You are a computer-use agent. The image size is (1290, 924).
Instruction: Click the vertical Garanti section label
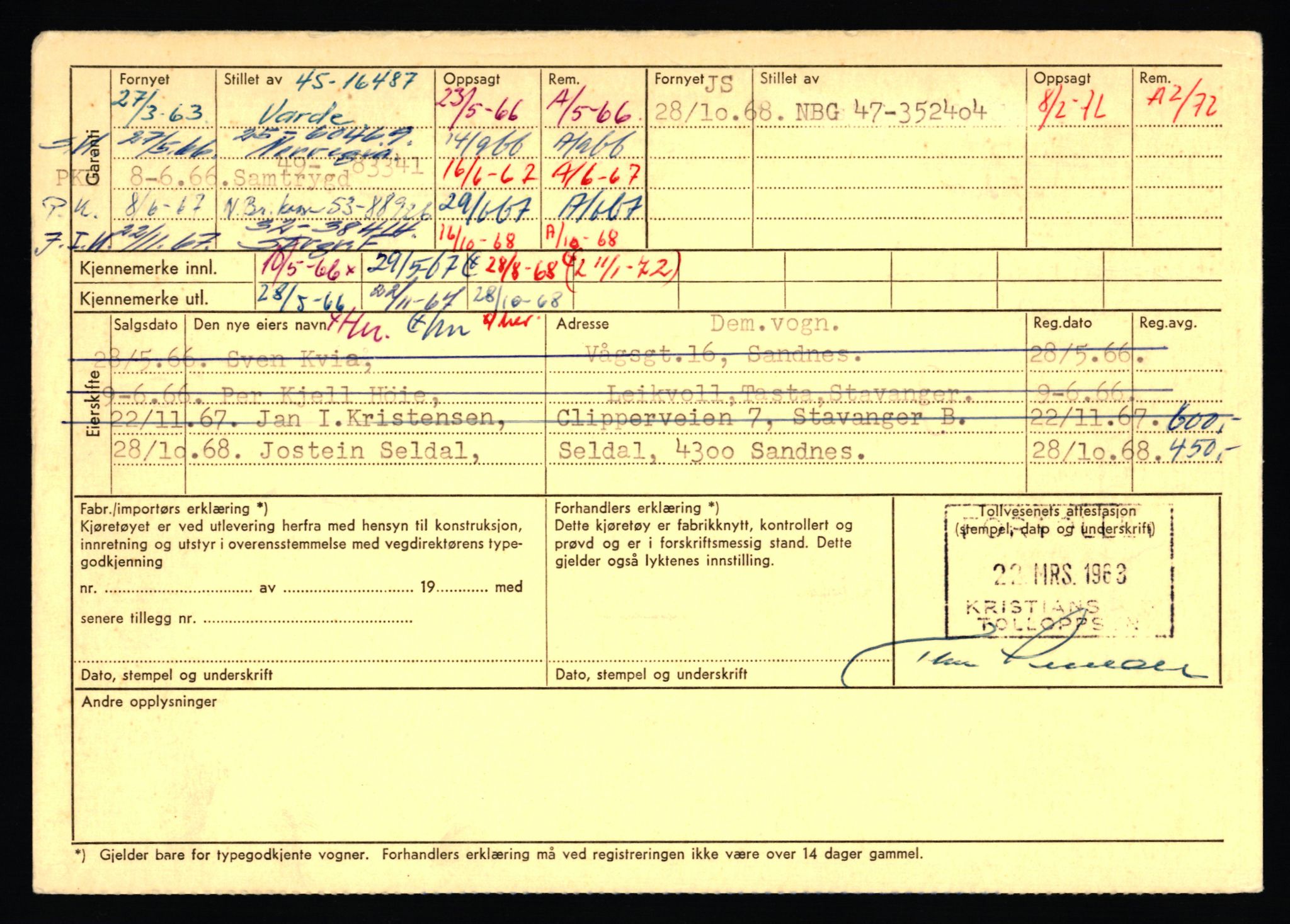(x=93, y=157)
